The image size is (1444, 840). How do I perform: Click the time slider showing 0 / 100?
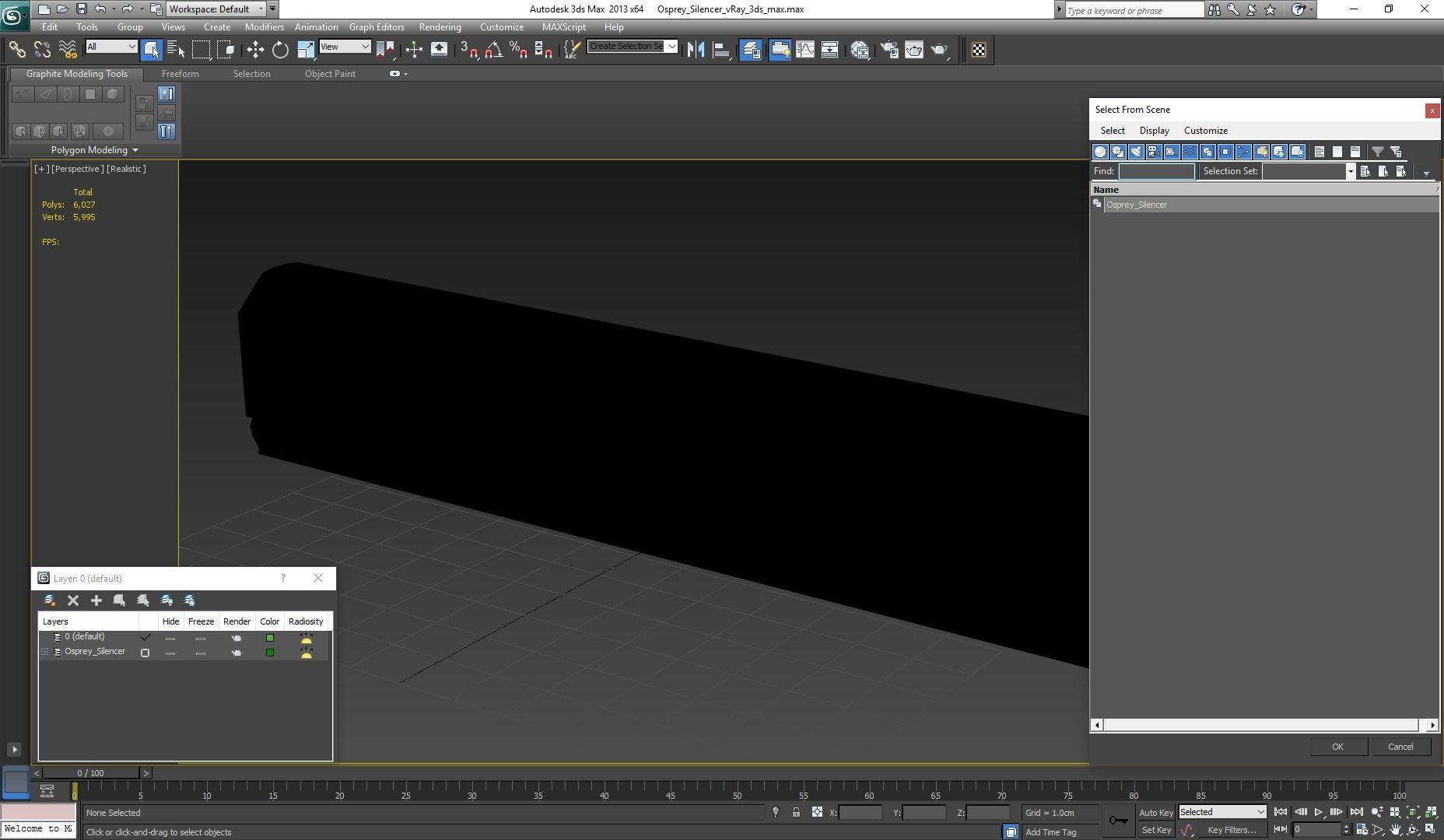coord(91,773)
